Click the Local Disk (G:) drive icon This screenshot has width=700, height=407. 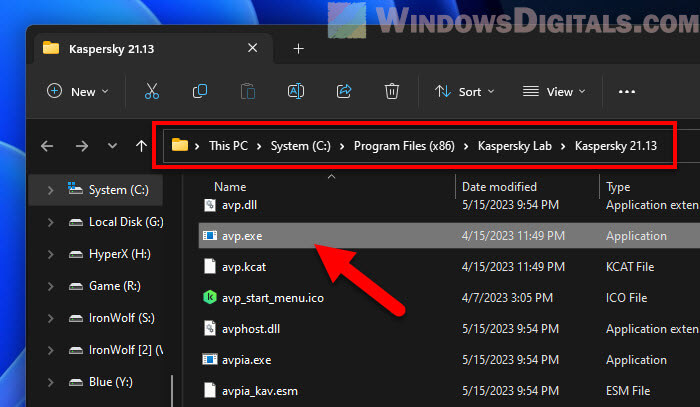76,222
